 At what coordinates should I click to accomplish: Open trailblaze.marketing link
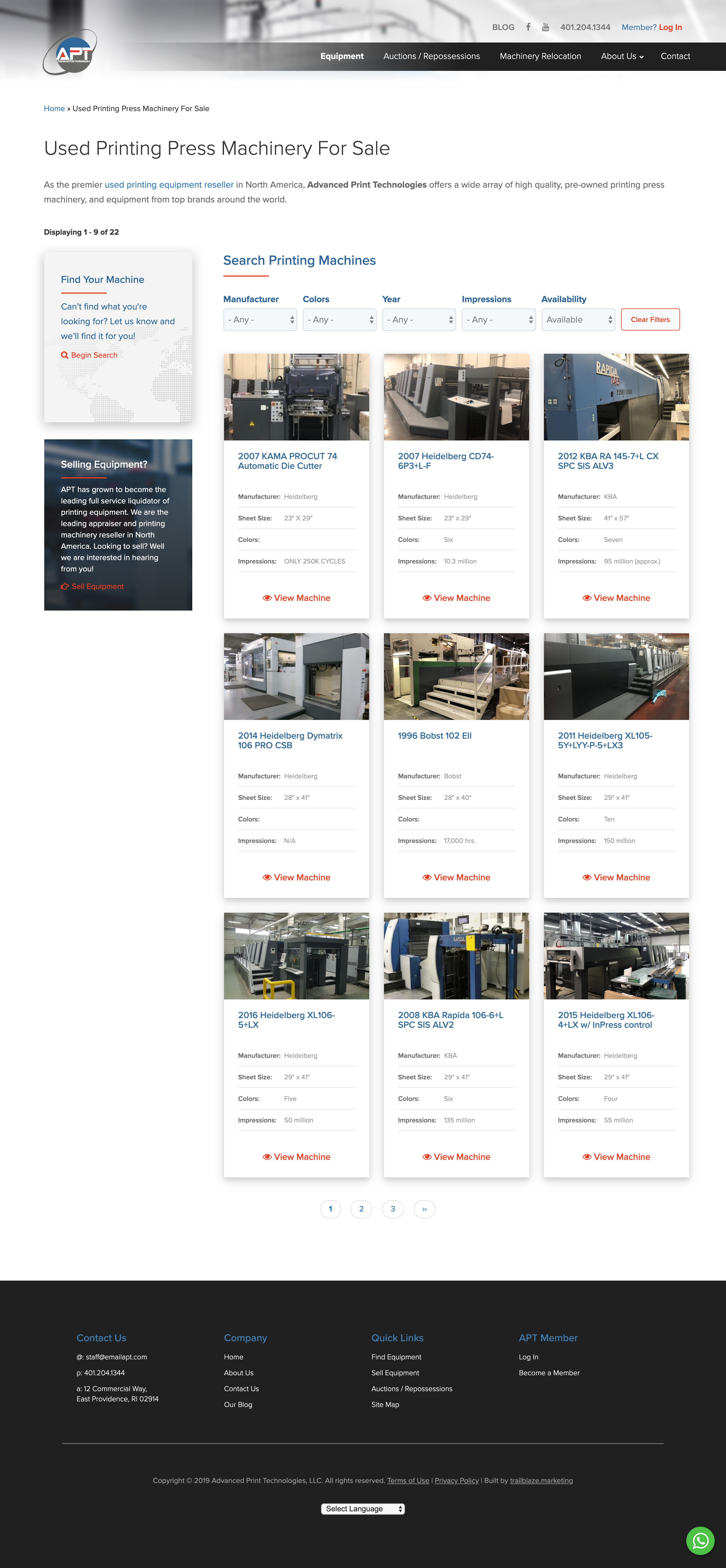coord(541,1480)
